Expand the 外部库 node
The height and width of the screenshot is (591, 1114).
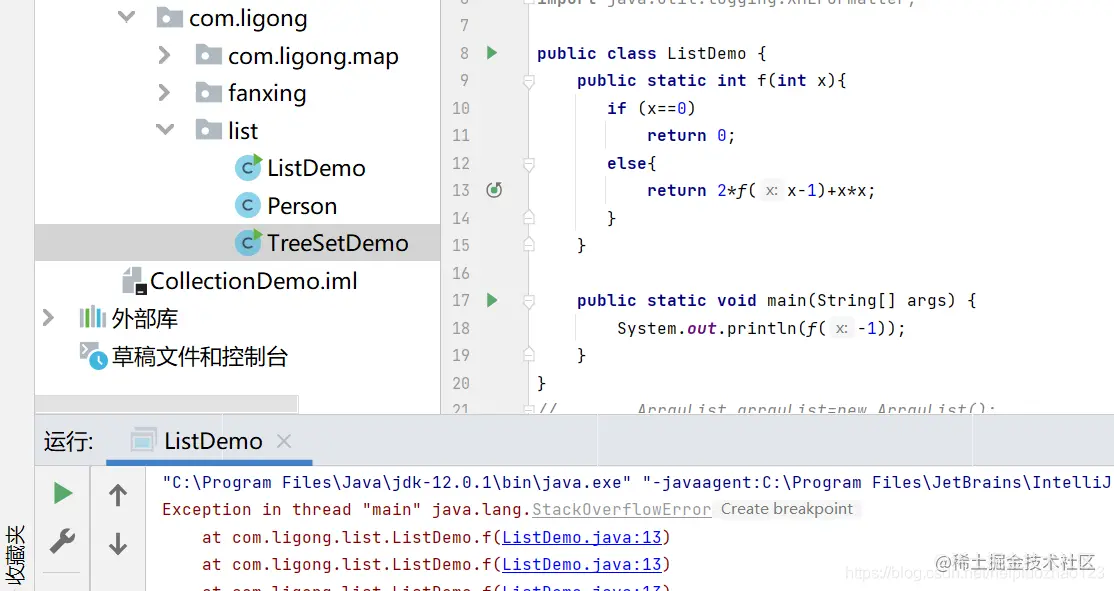coord(48,318)
